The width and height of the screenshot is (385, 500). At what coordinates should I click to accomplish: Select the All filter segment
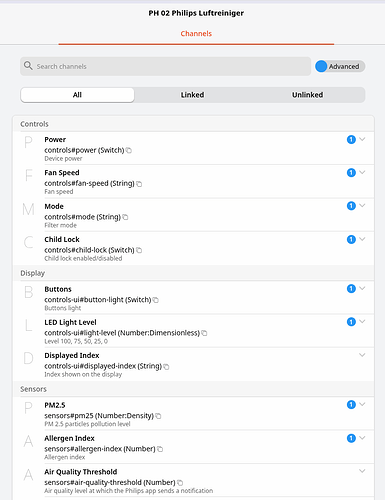coord(77,95)
